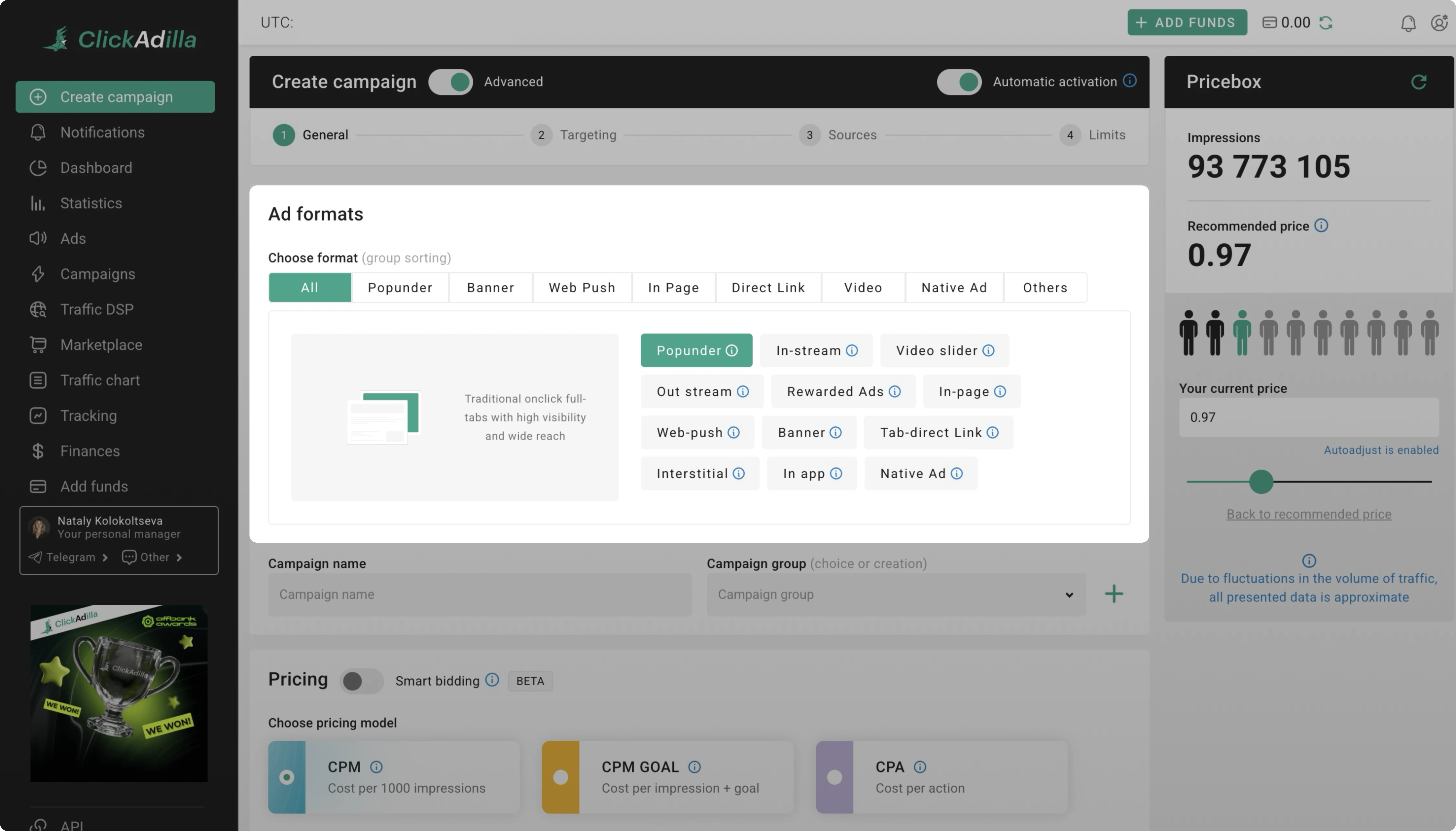Enable the Smart bidding toggle
The image size is (1456, 831).
[x=361, y=681]
